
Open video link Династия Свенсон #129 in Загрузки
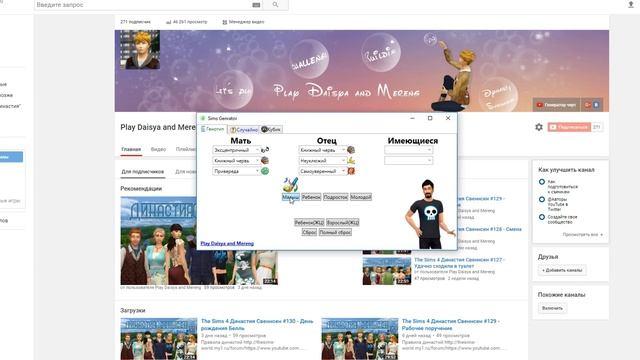tap(450, 324)
